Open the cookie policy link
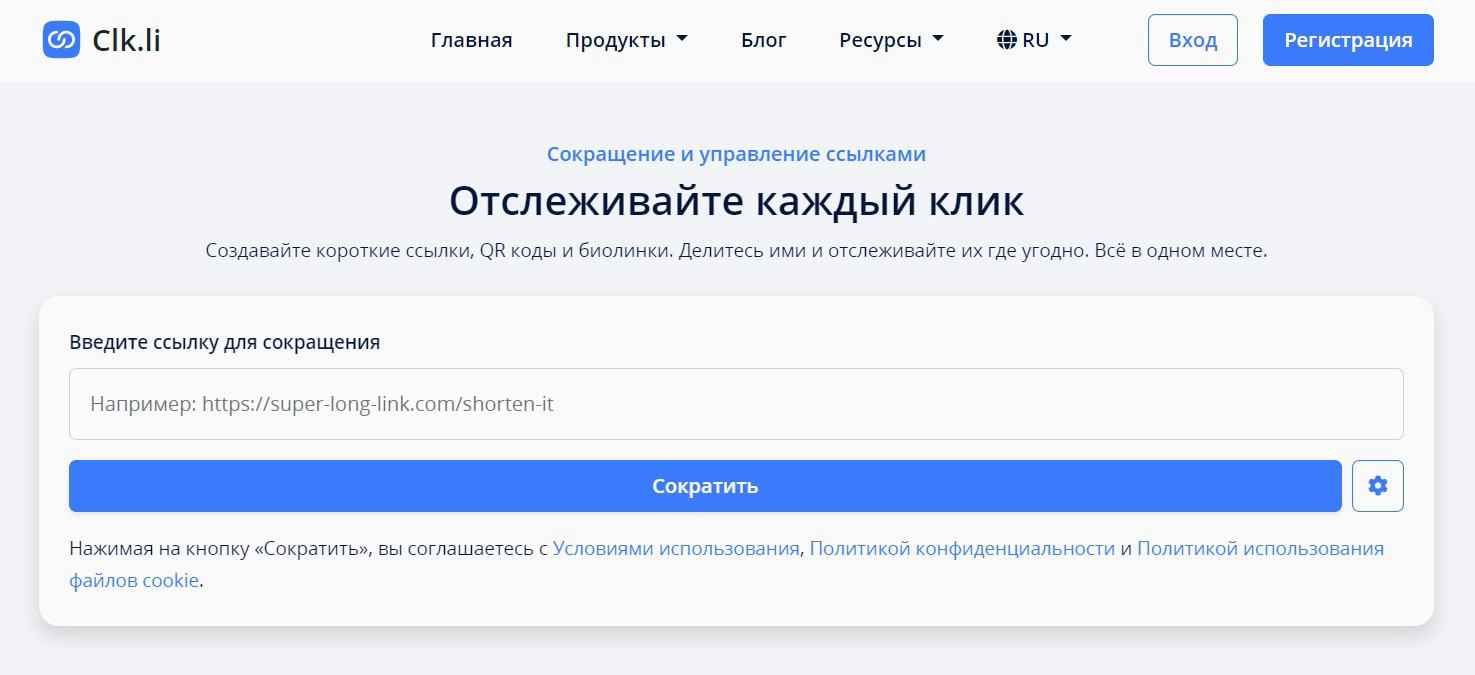This screenshot has height=675, width=1475. tap(1260, 548)
